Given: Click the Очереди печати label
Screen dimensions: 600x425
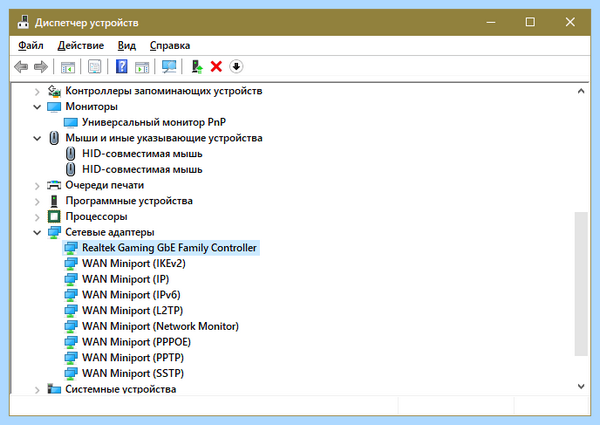Looking at the screenshot, I should click(105, 185).
